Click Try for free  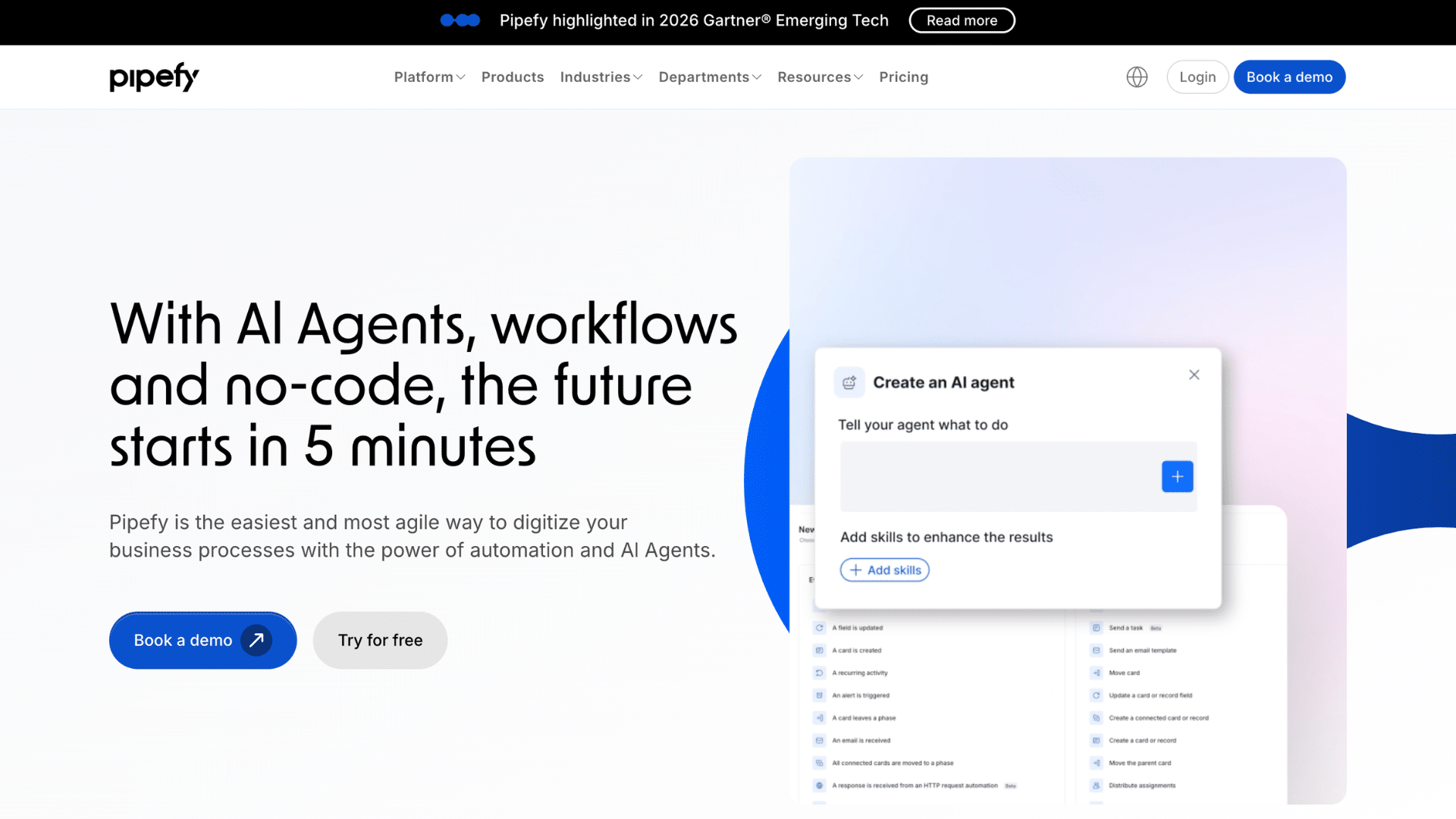pyautogui.click(x=380, y=640)
